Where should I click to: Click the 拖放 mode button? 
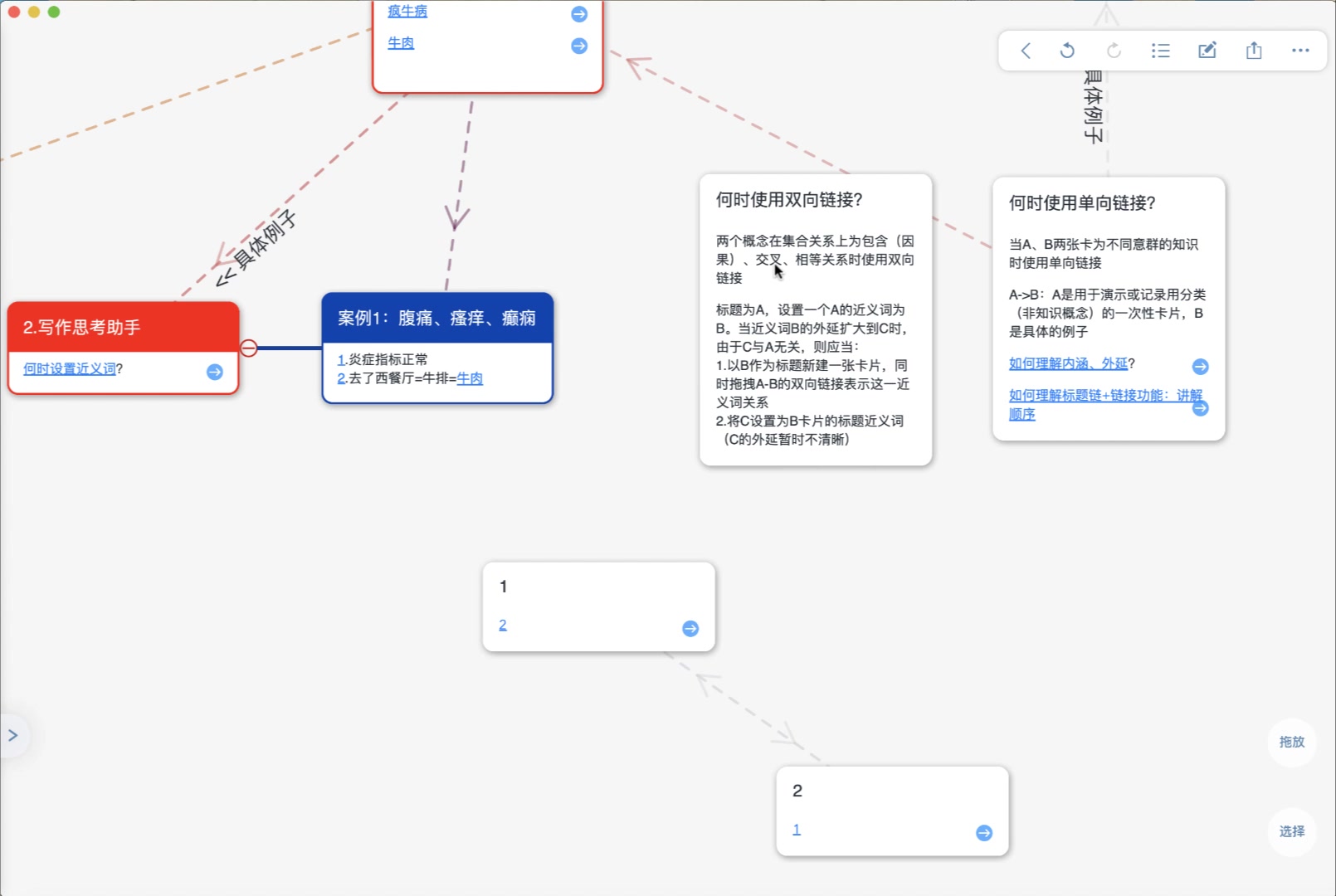point(1292,742)
